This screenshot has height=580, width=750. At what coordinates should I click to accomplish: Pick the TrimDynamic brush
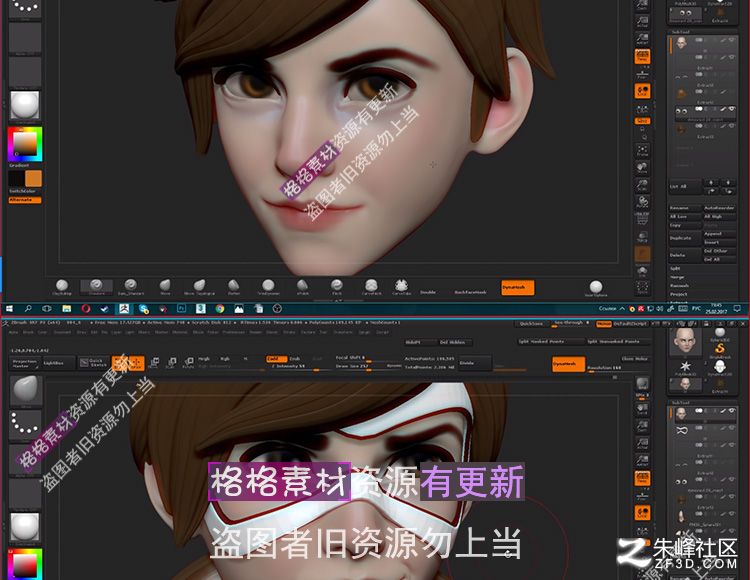[x=268, y=287]
